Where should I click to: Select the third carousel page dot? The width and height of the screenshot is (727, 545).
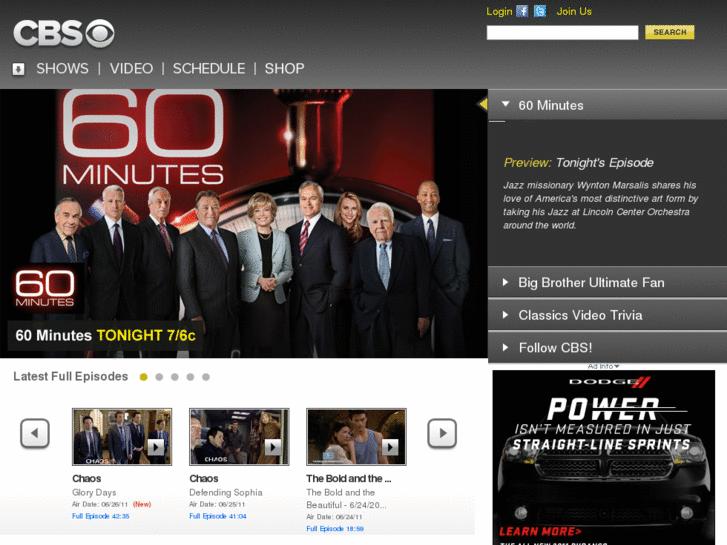click(175, 377)
